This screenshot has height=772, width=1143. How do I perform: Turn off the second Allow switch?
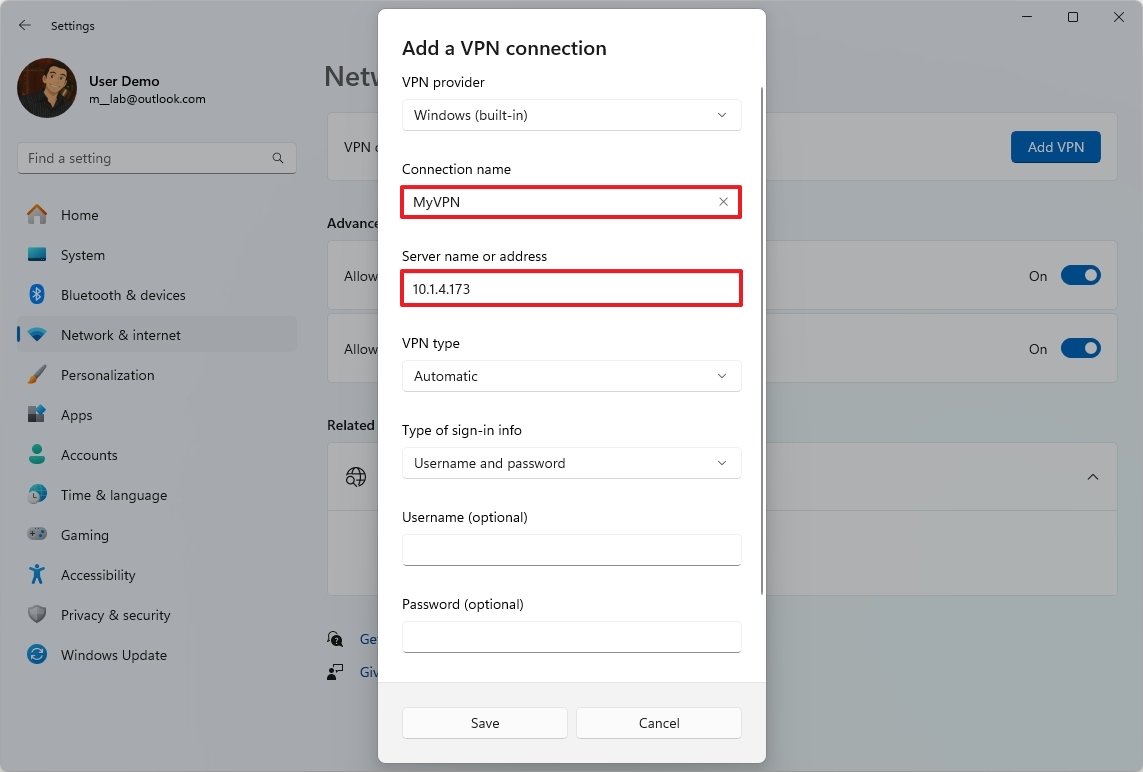click(1081, 348)
